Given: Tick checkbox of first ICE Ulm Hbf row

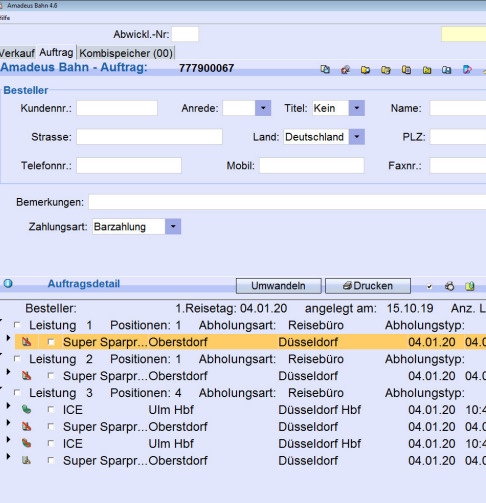Looking at the screenshot, I should [51, 409].
